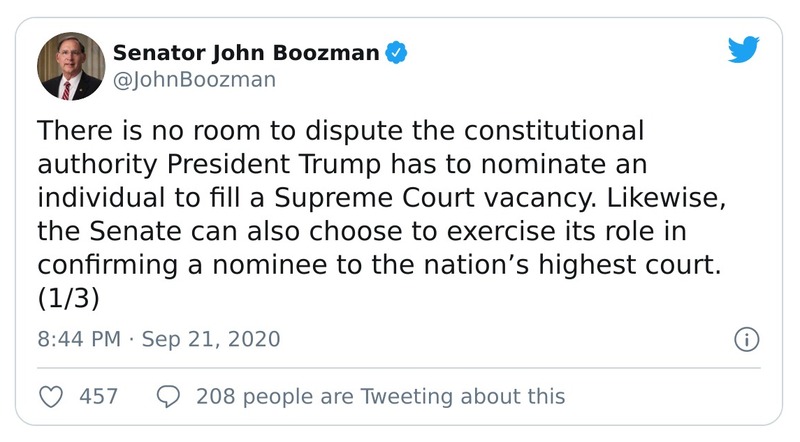The width and height of the screenshot is (800, 442).
Task: Click the 457 likes count
Action: click(x=99, y=396)
